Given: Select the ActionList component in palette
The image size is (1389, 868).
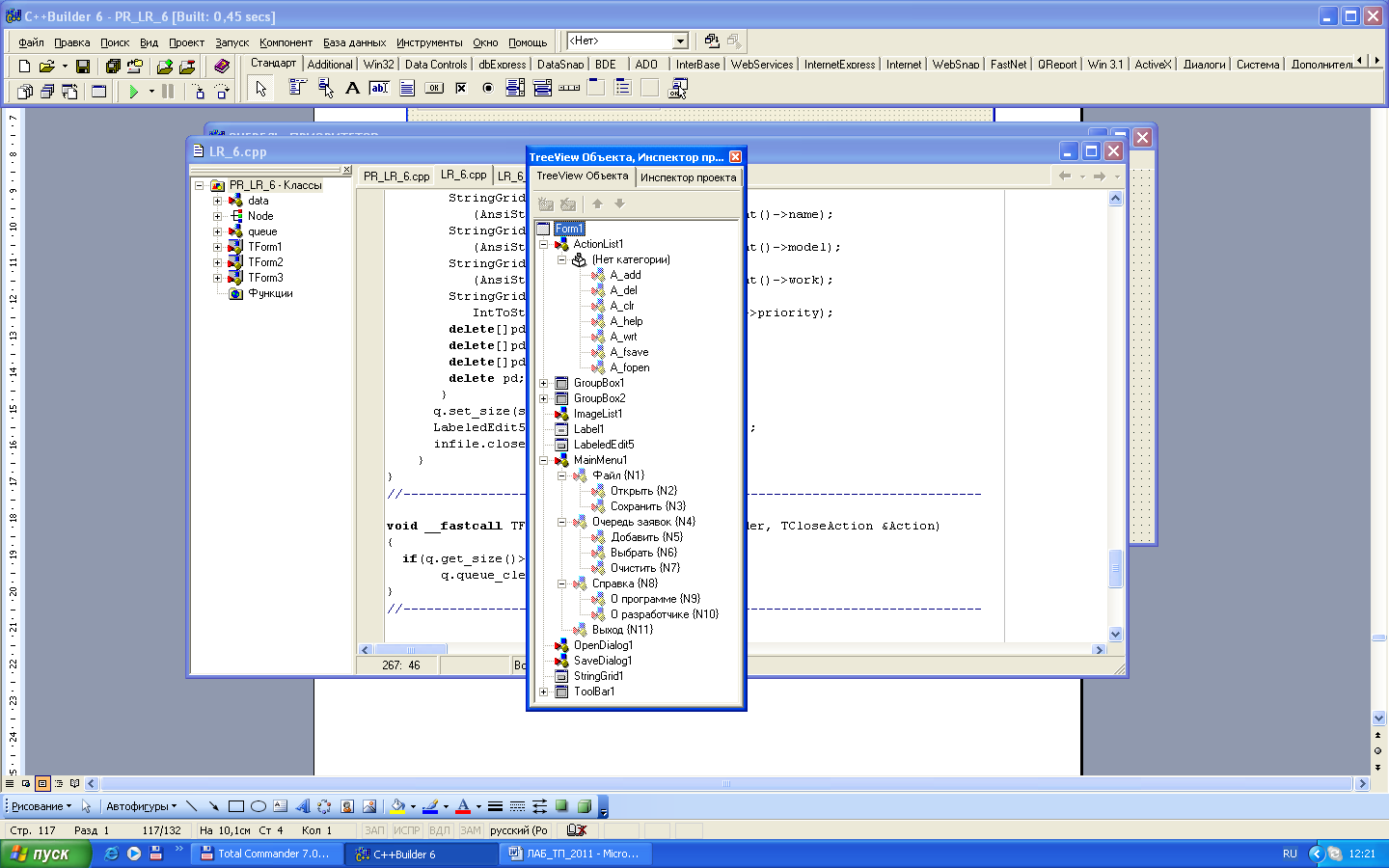Looking at the screenshot, I should 678,88.
